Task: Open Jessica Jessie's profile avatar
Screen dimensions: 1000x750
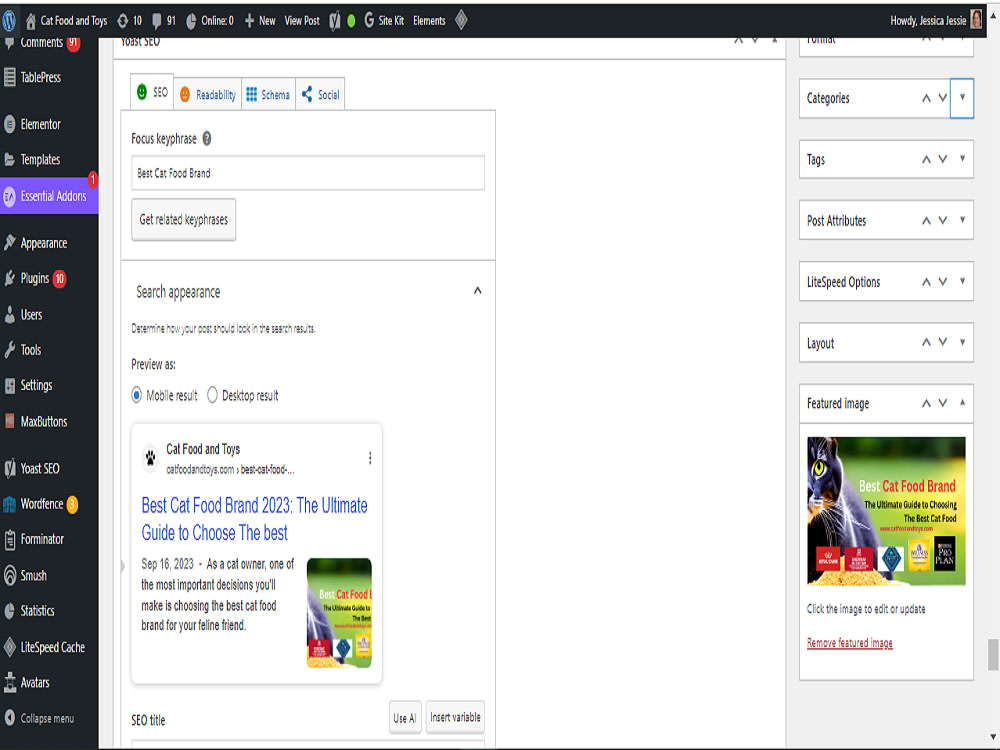Action: [x=976, y=20]
